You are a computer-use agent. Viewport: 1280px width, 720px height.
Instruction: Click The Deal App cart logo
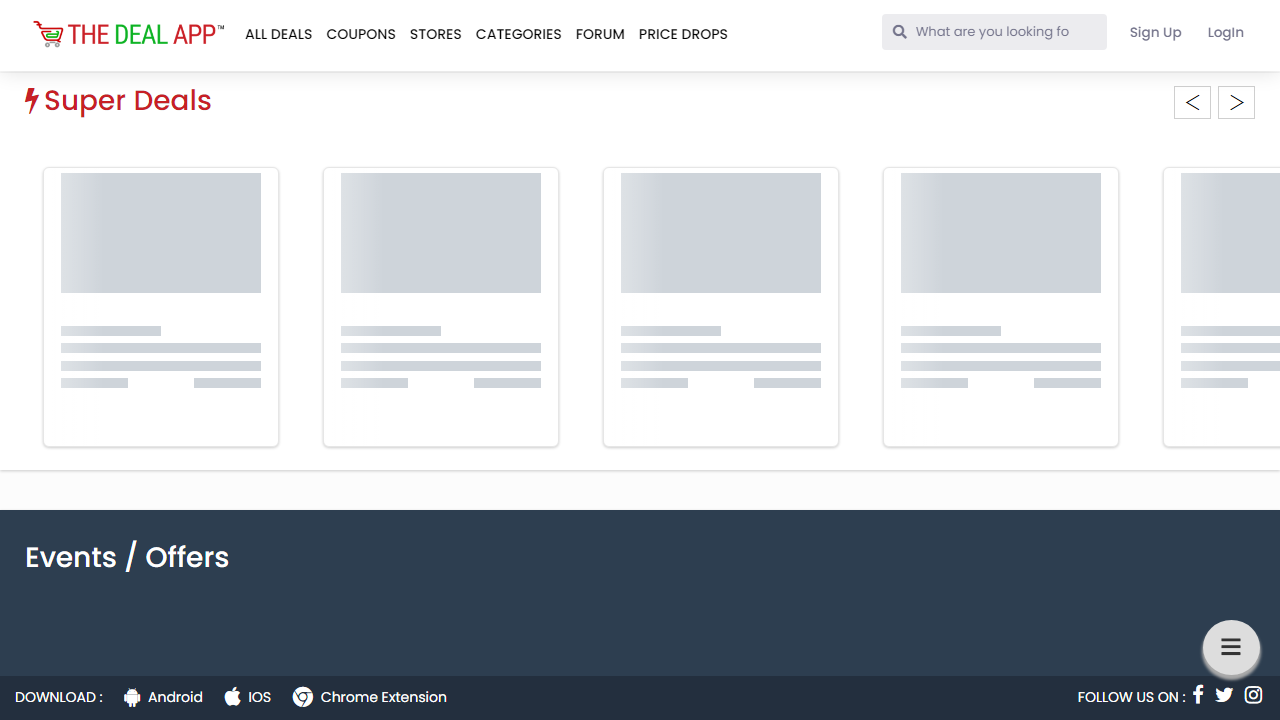click(48, 34)
